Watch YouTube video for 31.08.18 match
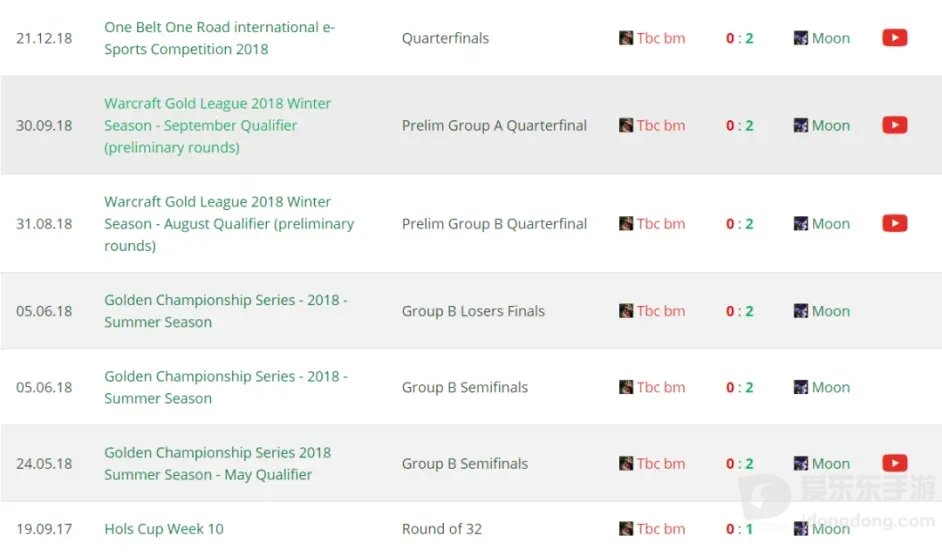Screen dimensions: 942x556 895,224
